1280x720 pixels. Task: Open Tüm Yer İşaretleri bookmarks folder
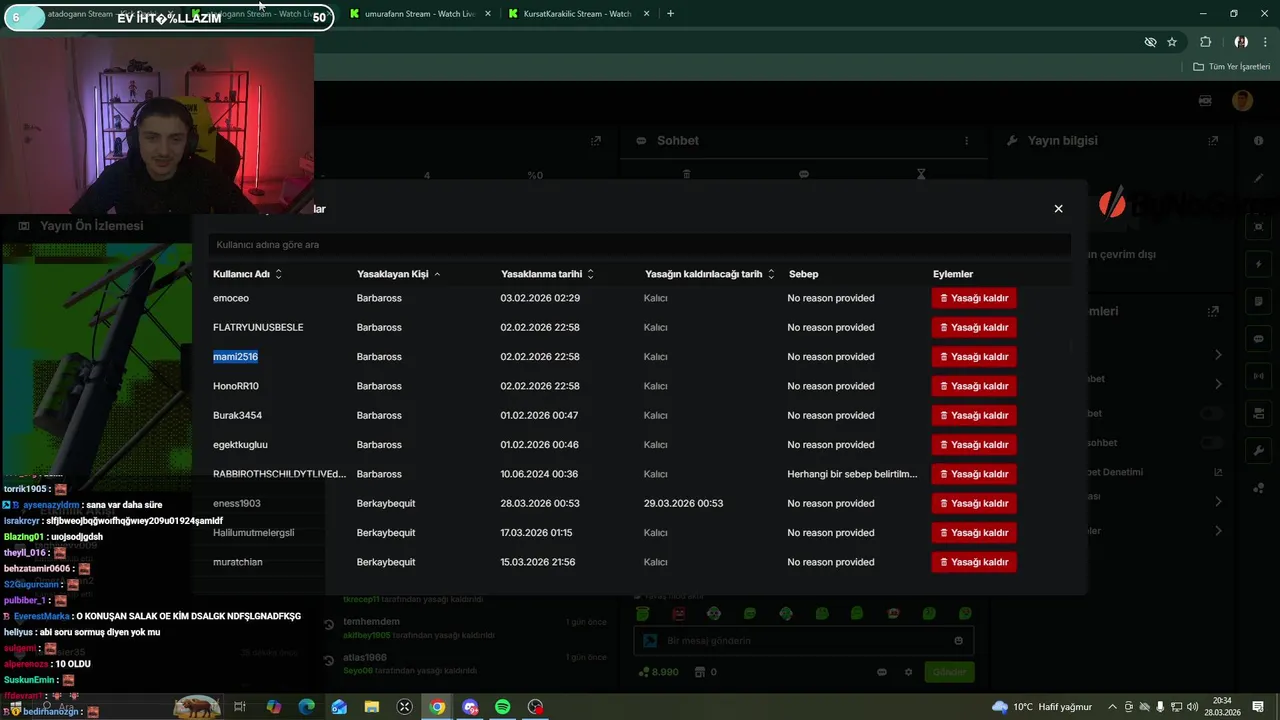(x=1232, y=67)
